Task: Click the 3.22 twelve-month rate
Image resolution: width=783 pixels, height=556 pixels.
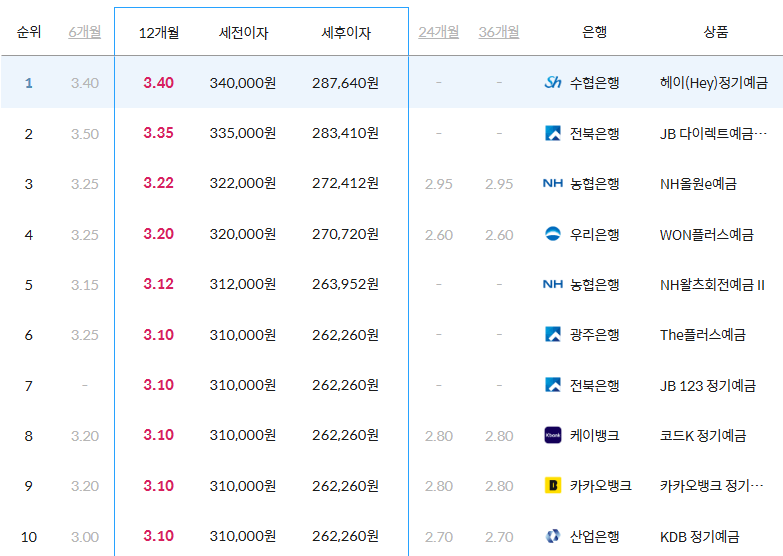Action: coord(158,183)
